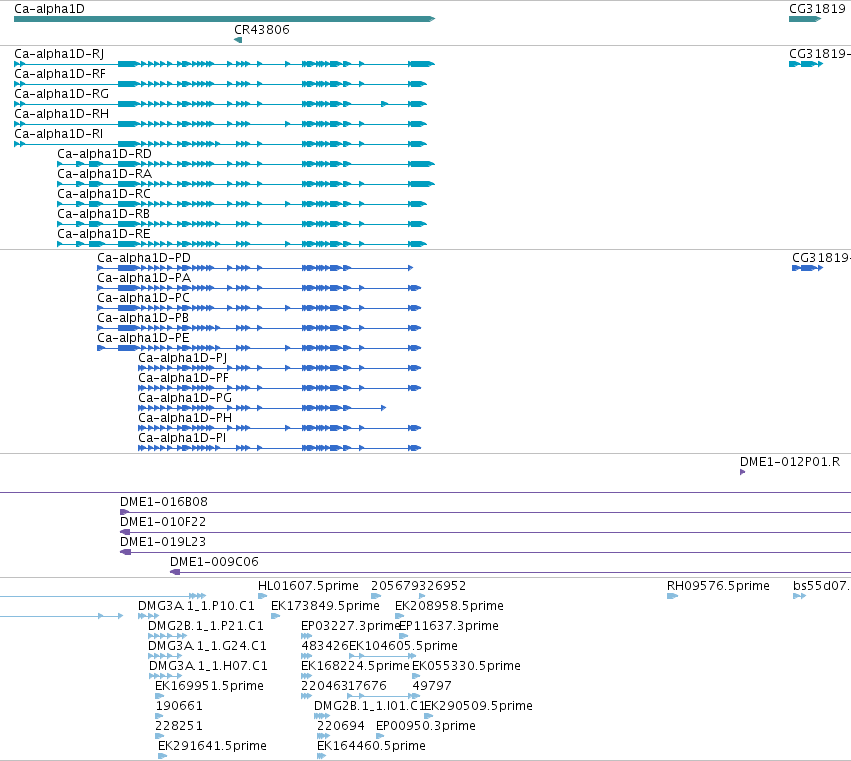Image resolution: width=851 pixels, height=761 pixels.
Task: Click EST EK104605.5prime
Action: 383,656
